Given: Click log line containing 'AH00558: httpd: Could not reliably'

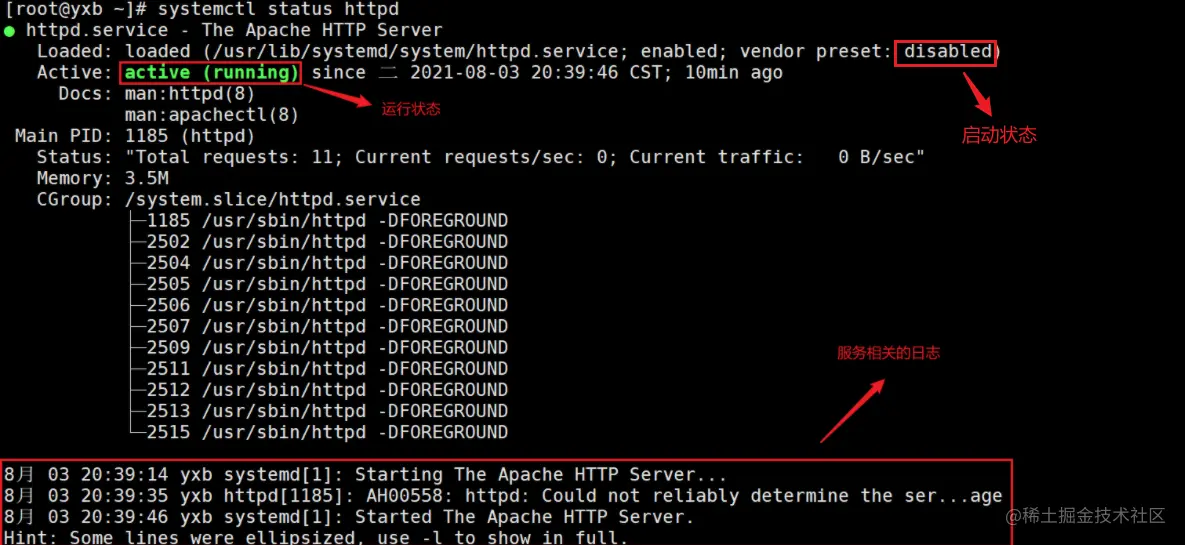Looking at the screenshot, I should click(x=503, y=497).
